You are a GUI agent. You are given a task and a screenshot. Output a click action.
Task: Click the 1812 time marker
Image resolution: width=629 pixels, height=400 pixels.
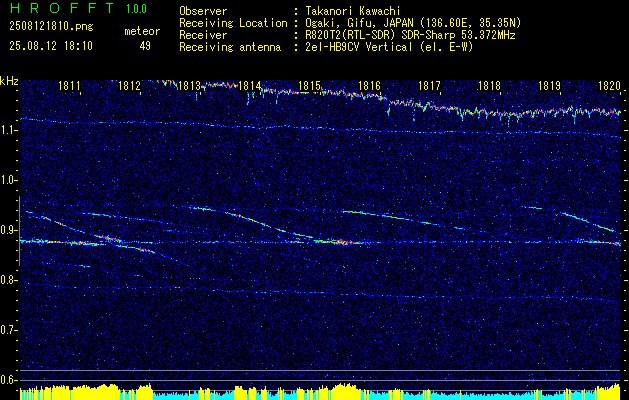(129, 85)
